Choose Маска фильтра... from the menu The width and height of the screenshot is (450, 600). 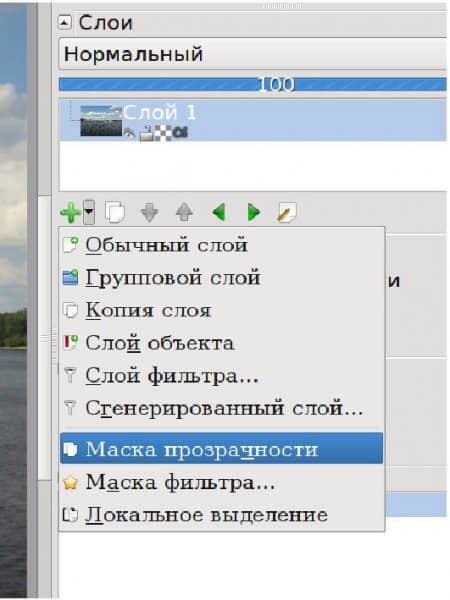pos(222,482)
